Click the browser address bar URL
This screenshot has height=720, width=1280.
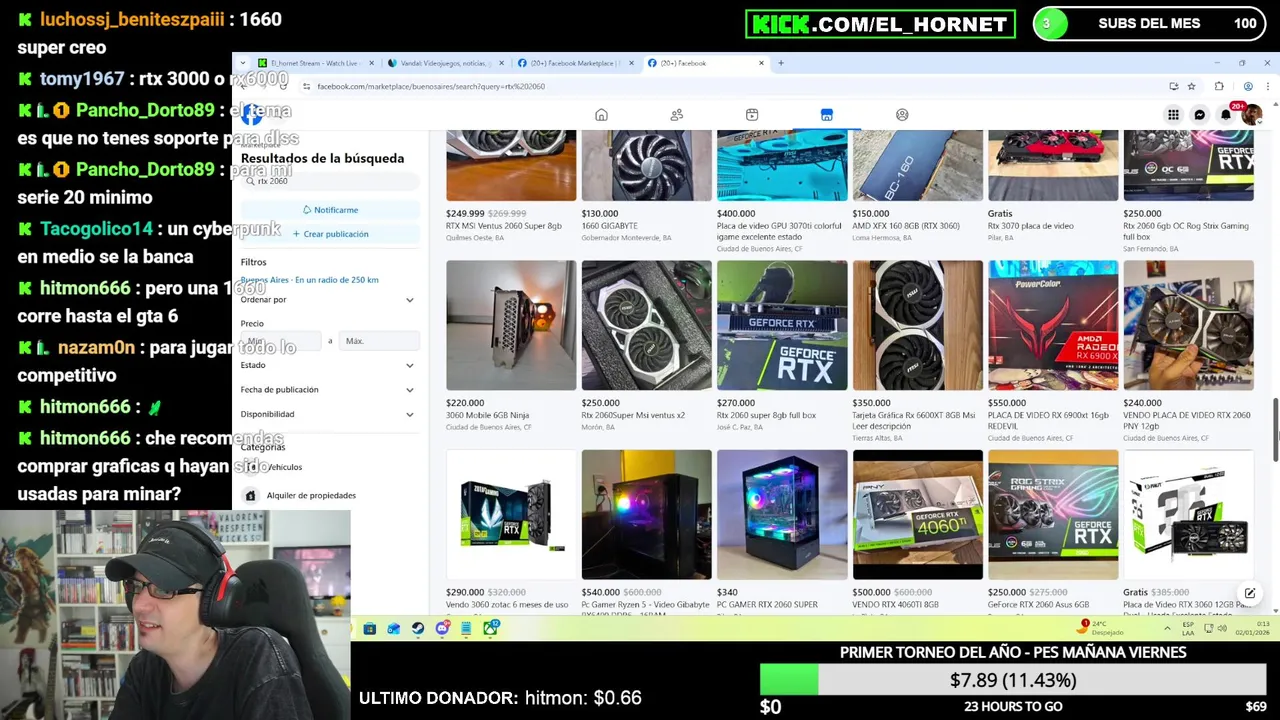(431, 87)
